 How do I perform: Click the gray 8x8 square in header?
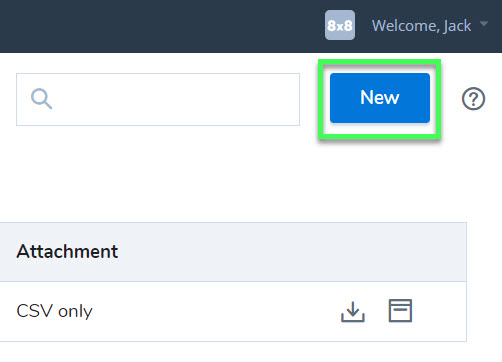[340, 25]
